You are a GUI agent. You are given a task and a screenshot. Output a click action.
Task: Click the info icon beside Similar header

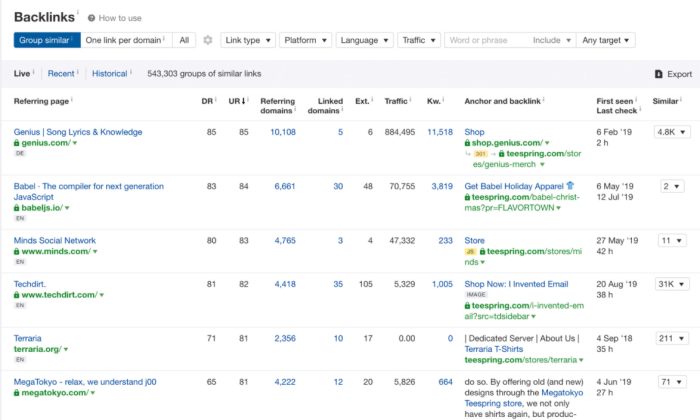coord(681,99)
